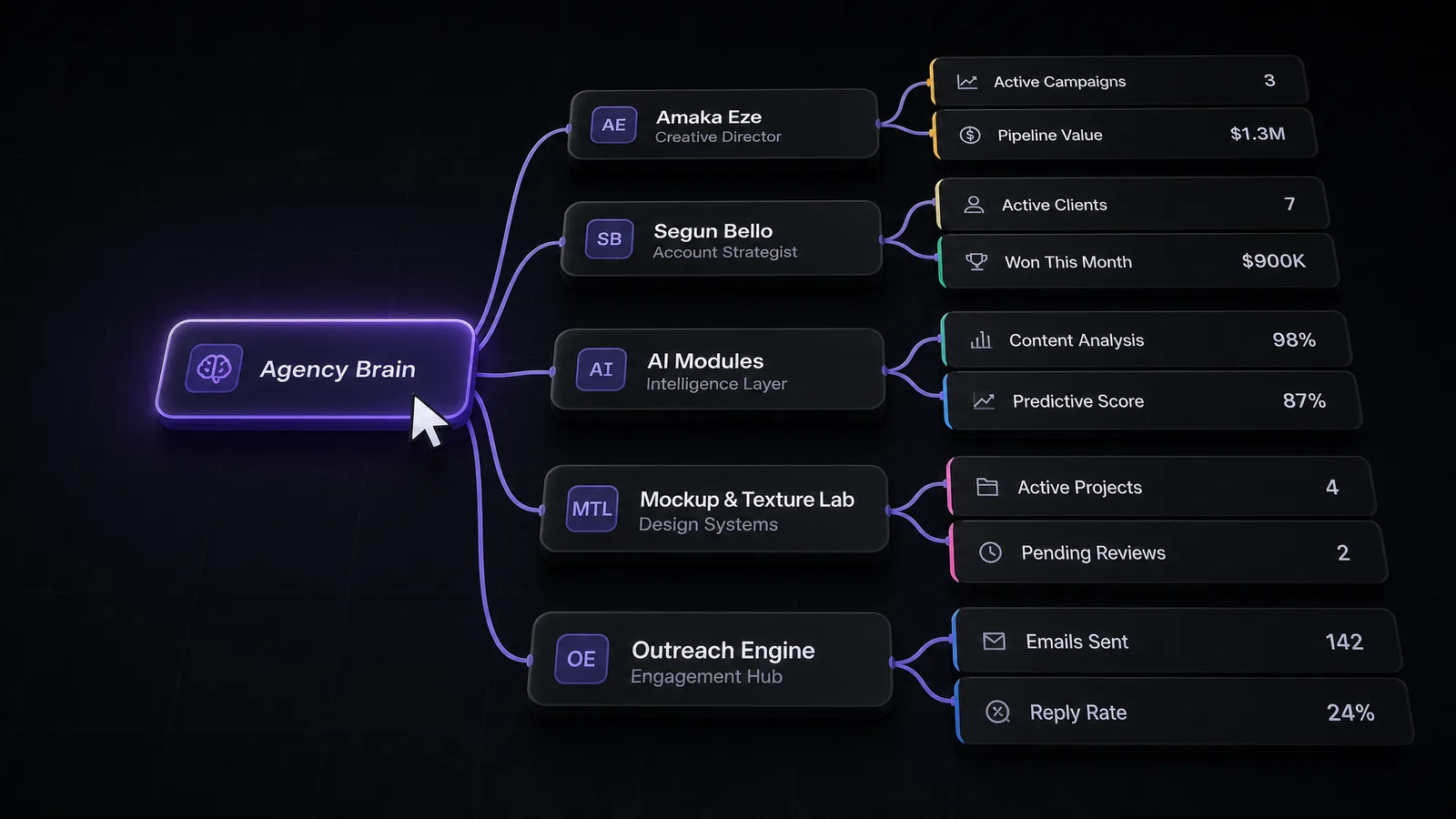This screenshot has width=1456, height=819.
Task: Click the Active Projects value 4
Action: pyautogui.click(x=1332, y=487)
